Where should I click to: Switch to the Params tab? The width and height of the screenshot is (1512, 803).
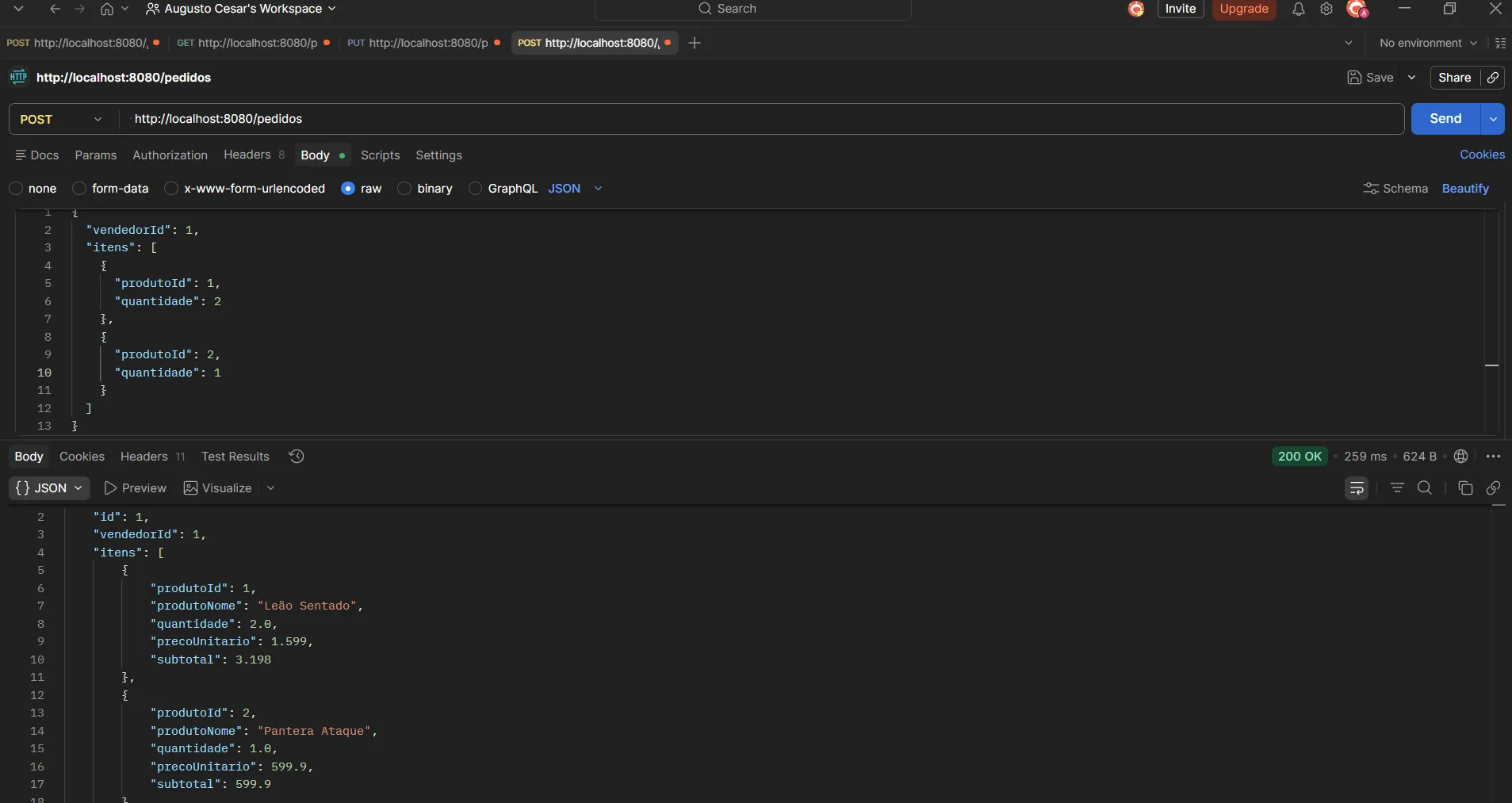tap(96, 155)
